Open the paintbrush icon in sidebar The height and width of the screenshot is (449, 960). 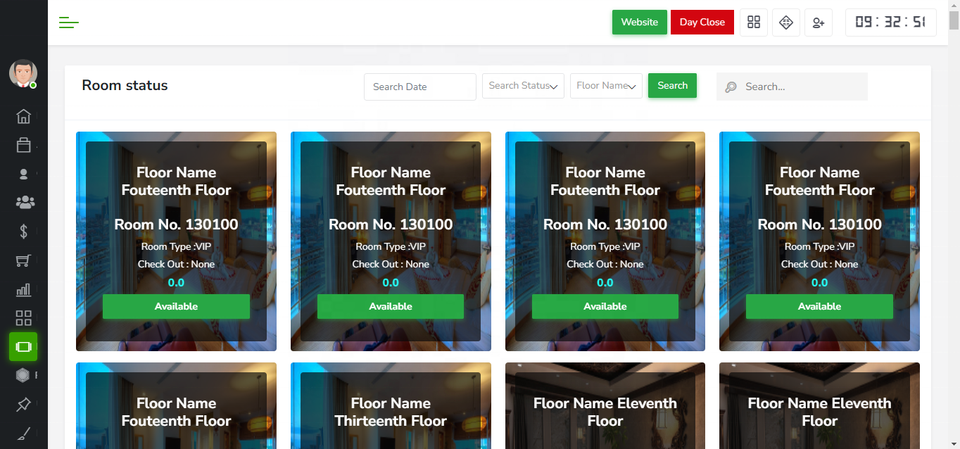coord(23,434)
